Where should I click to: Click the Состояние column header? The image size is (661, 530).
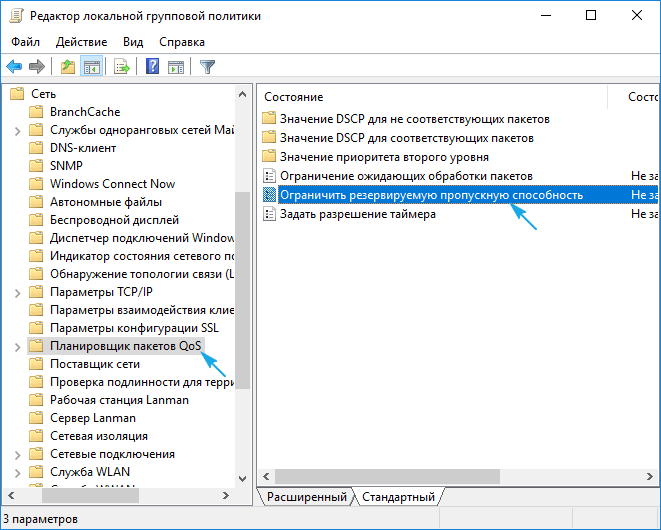tap(293, 97)
